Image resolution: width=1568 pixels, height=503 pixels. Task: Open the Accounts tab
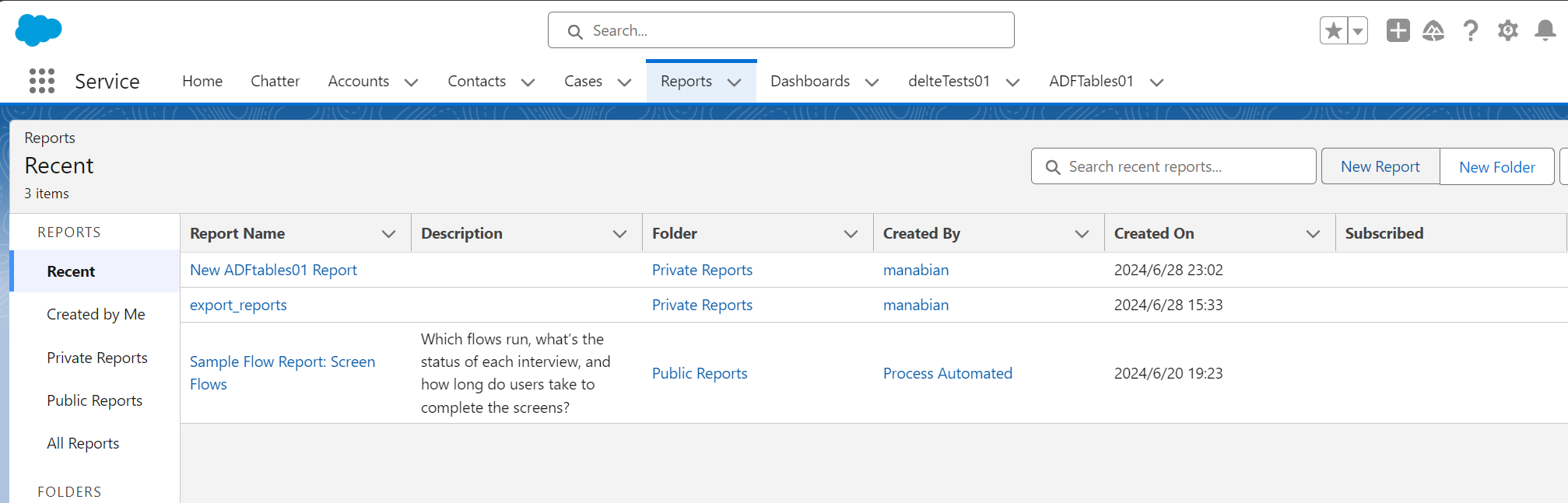click(359, 81)
